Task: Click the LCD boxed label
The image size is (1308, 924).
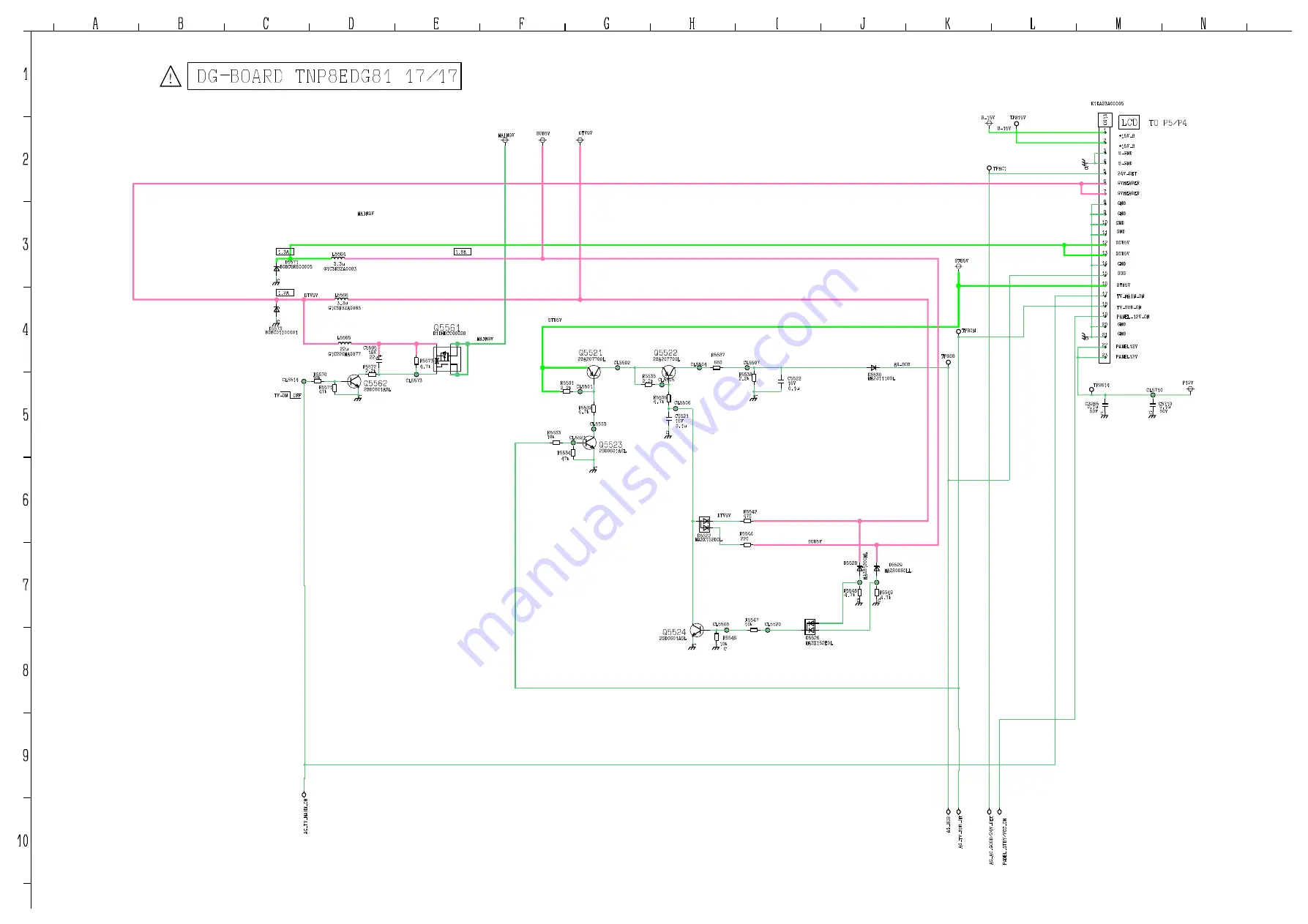Action: (x=1129, y=123)
